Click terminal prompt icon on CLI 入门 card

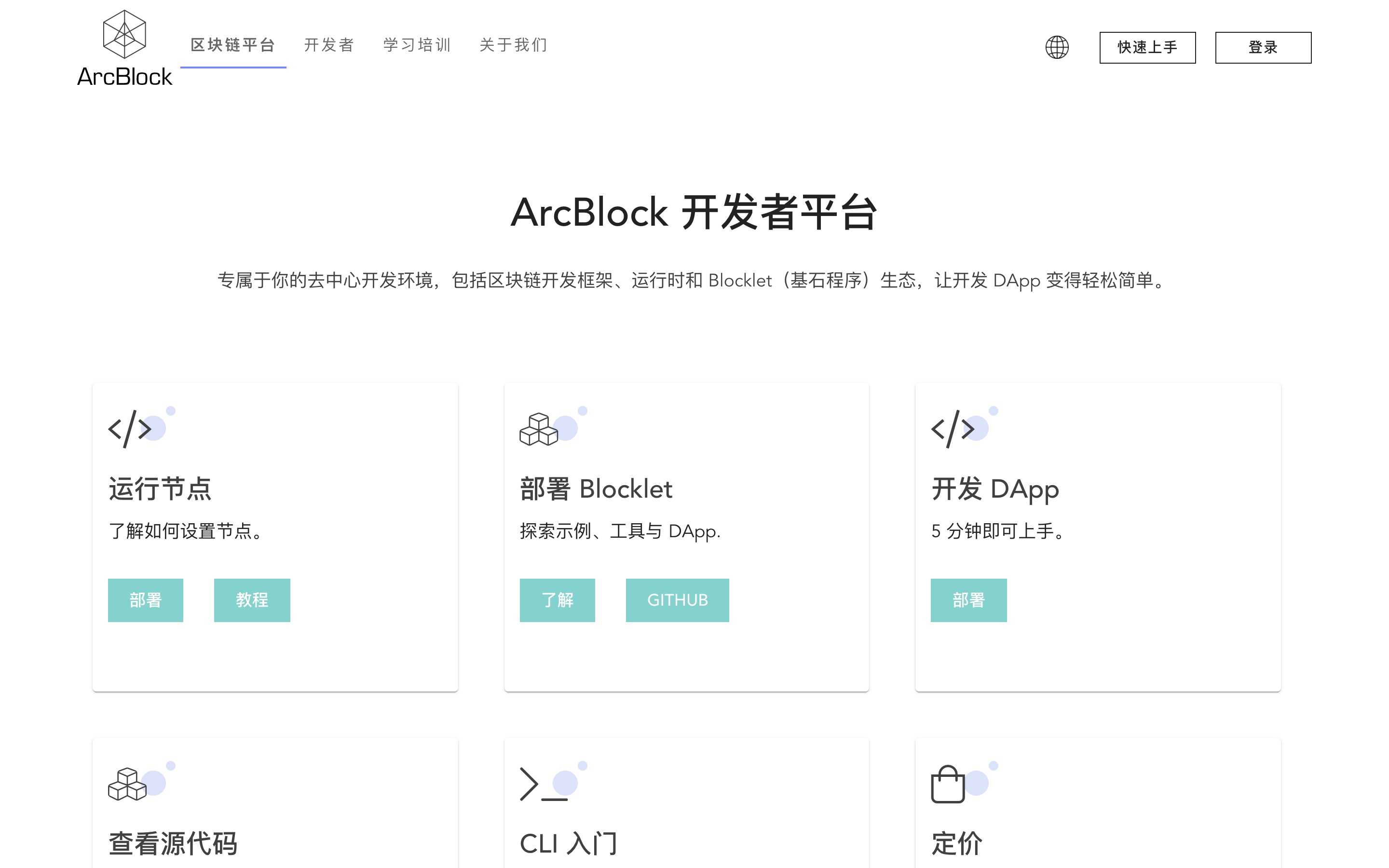click(542, 784)
